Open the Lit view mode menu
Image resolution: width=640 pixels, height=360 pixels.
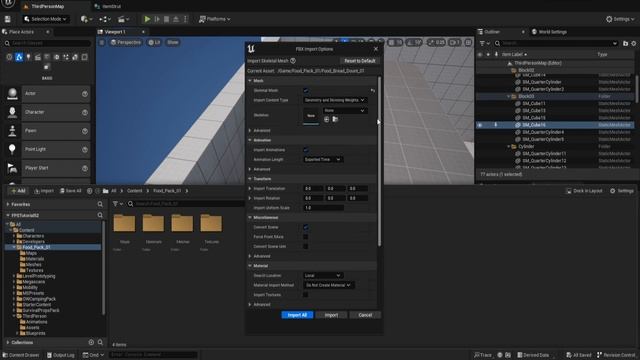[154, 42]
